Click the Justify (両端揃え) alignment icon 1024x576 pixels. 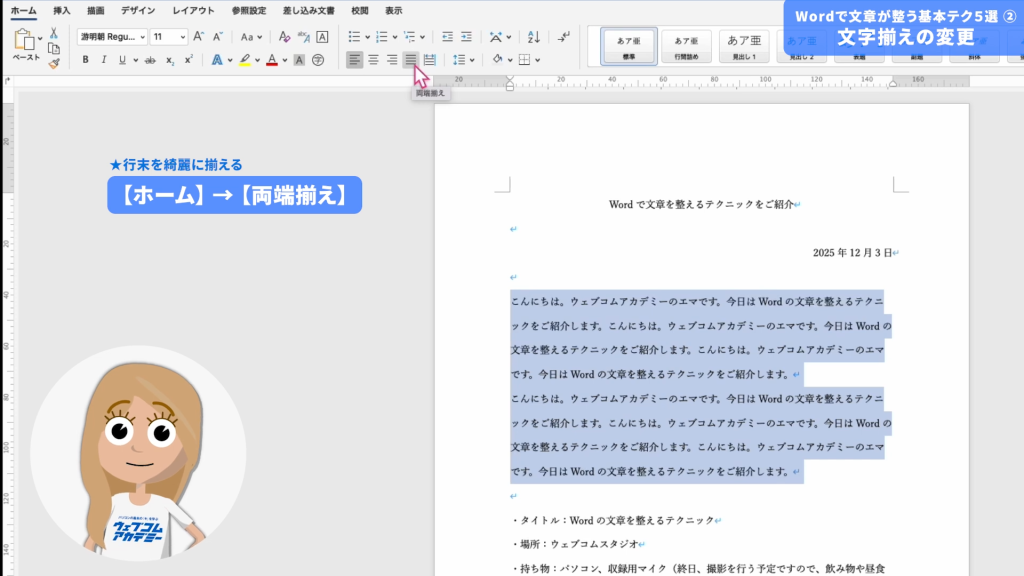tap(410, 60)
